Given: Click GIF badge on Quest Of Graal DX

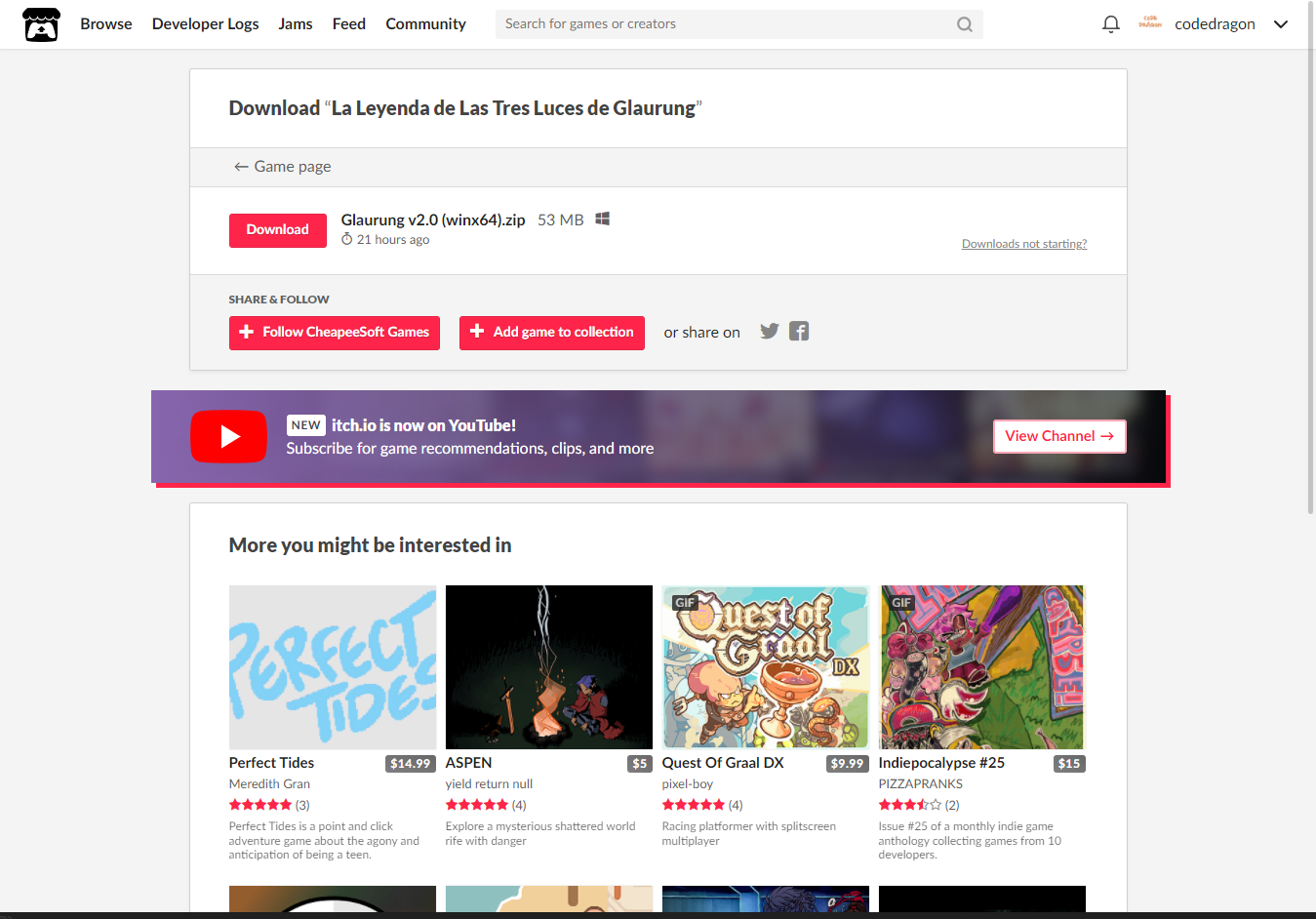Looking at the screenshot, I should [685, 603].
